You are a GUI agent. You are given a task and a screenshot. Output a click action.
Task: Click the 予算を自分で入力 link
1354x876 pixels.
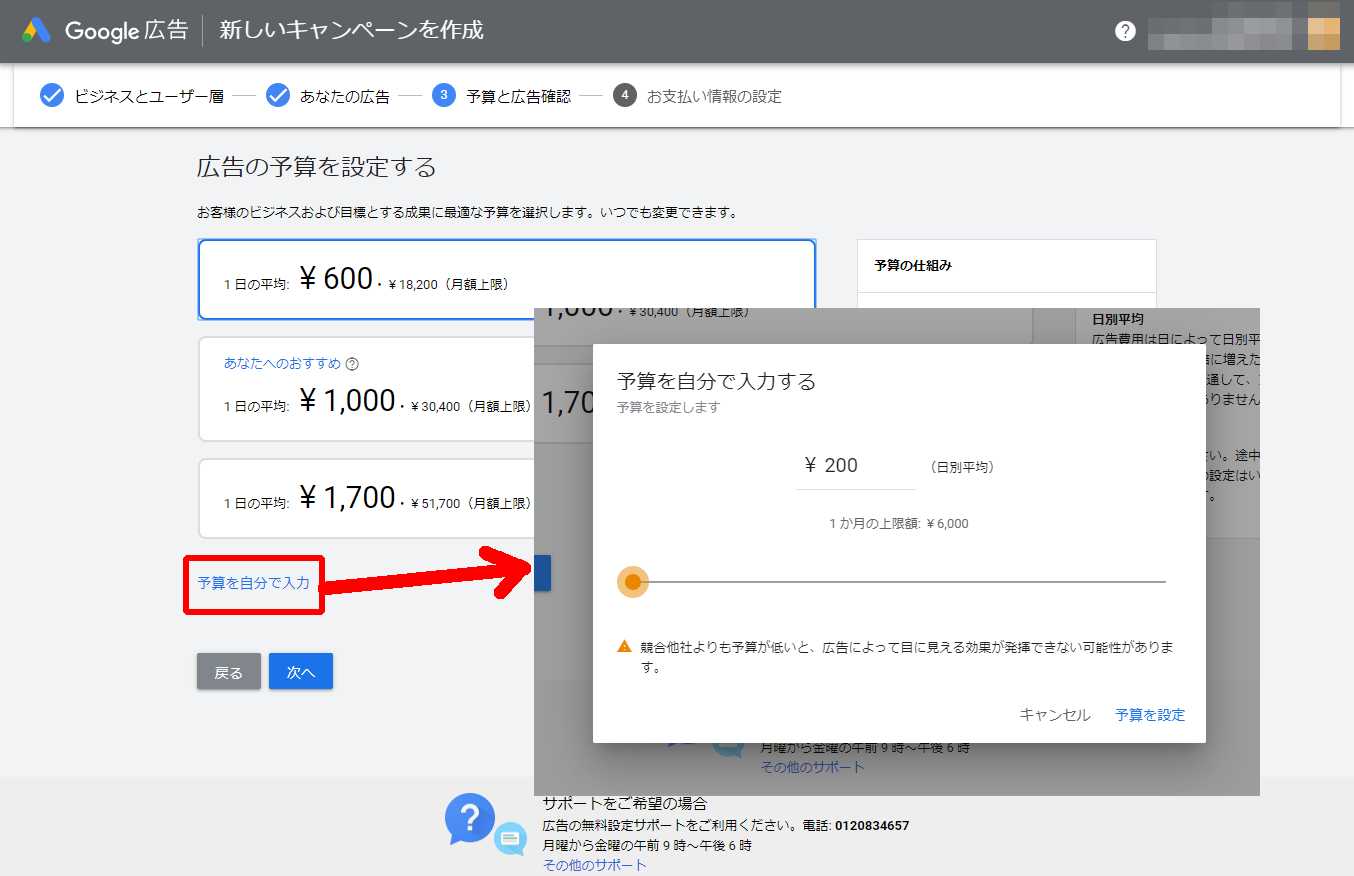coord(253,583)
